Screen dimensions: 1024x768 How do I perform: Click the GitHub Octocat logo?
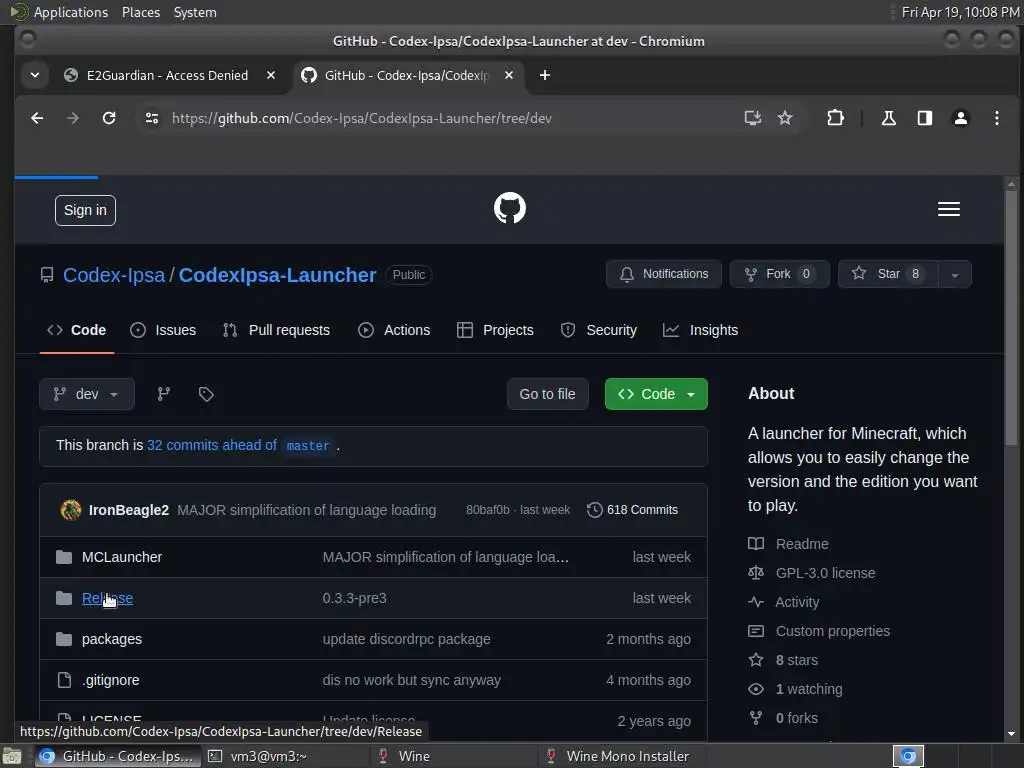point(510,208)
